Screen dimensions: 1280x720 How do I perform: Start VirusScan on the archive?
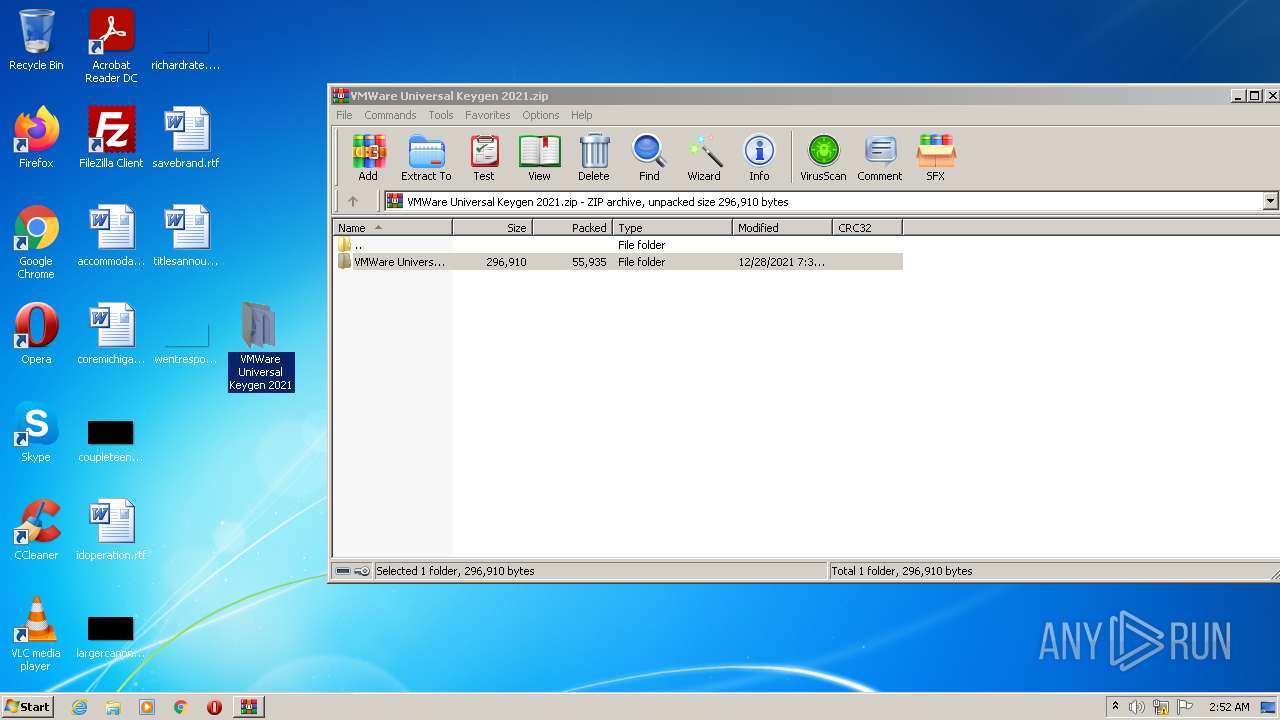823,157
